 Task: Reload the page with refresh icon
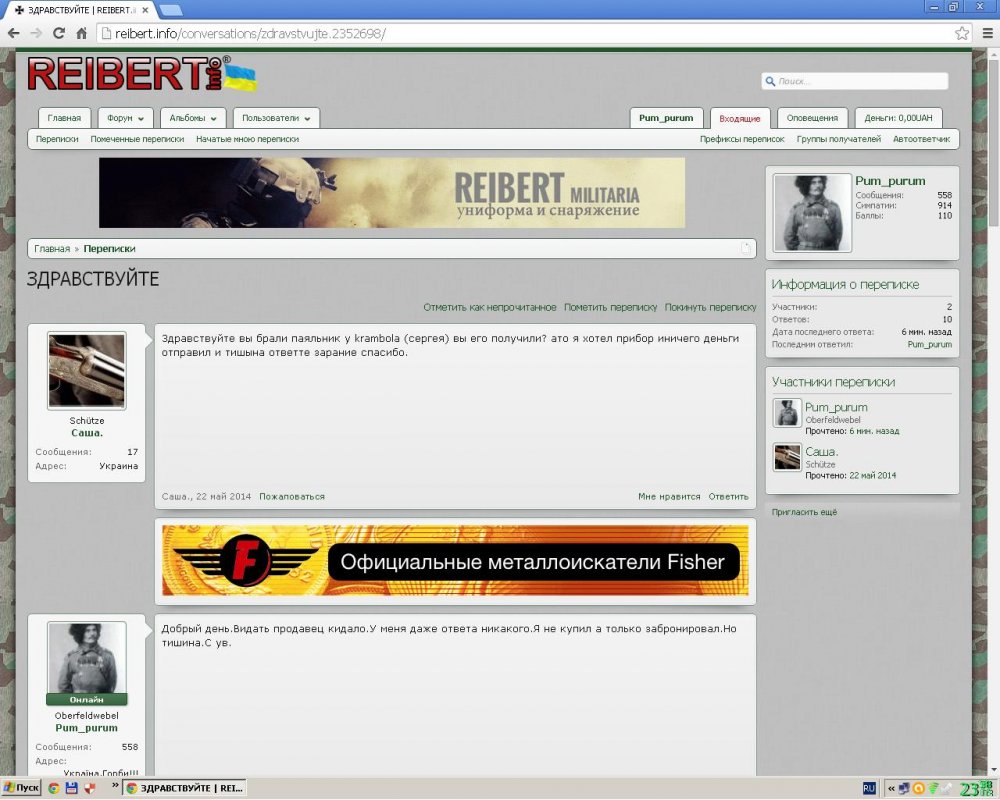pos(59,33)
